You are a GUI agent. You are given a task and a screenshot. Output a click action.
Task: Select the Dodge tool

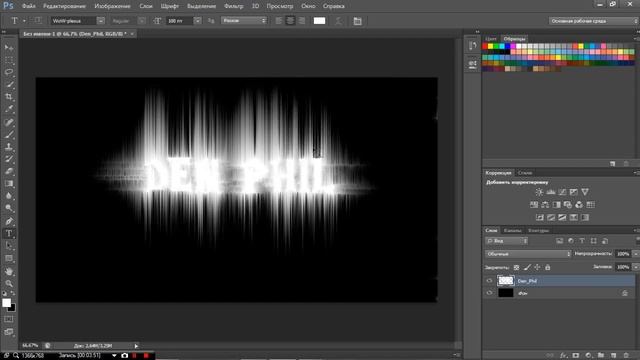click(9, 208)
